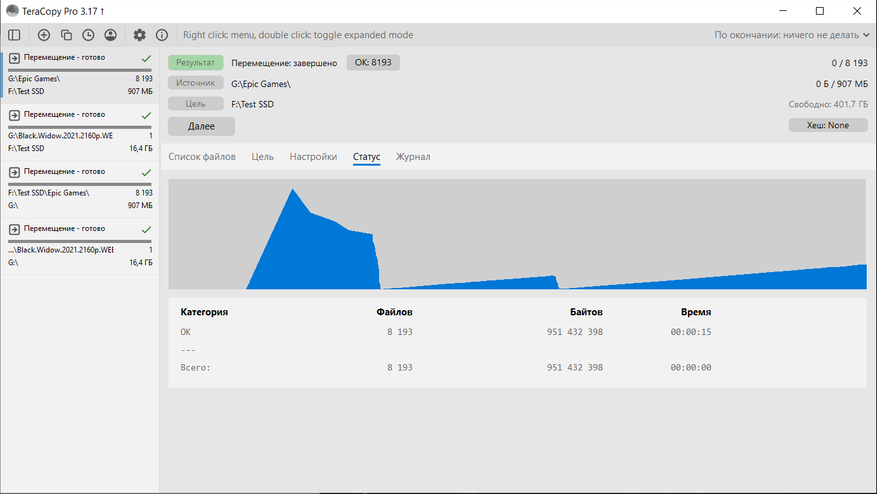Click the Всего: row label
877x494 pixels.
195,368
